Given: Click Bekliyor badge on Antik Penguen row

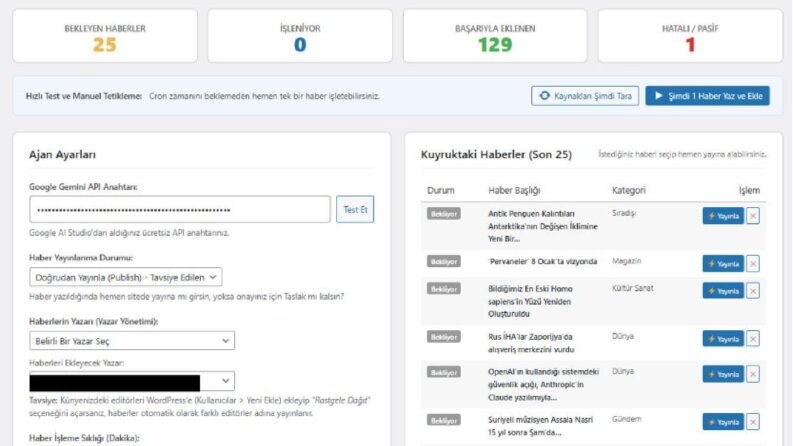Looking at the screenshot, I should [x=444, y=214].
